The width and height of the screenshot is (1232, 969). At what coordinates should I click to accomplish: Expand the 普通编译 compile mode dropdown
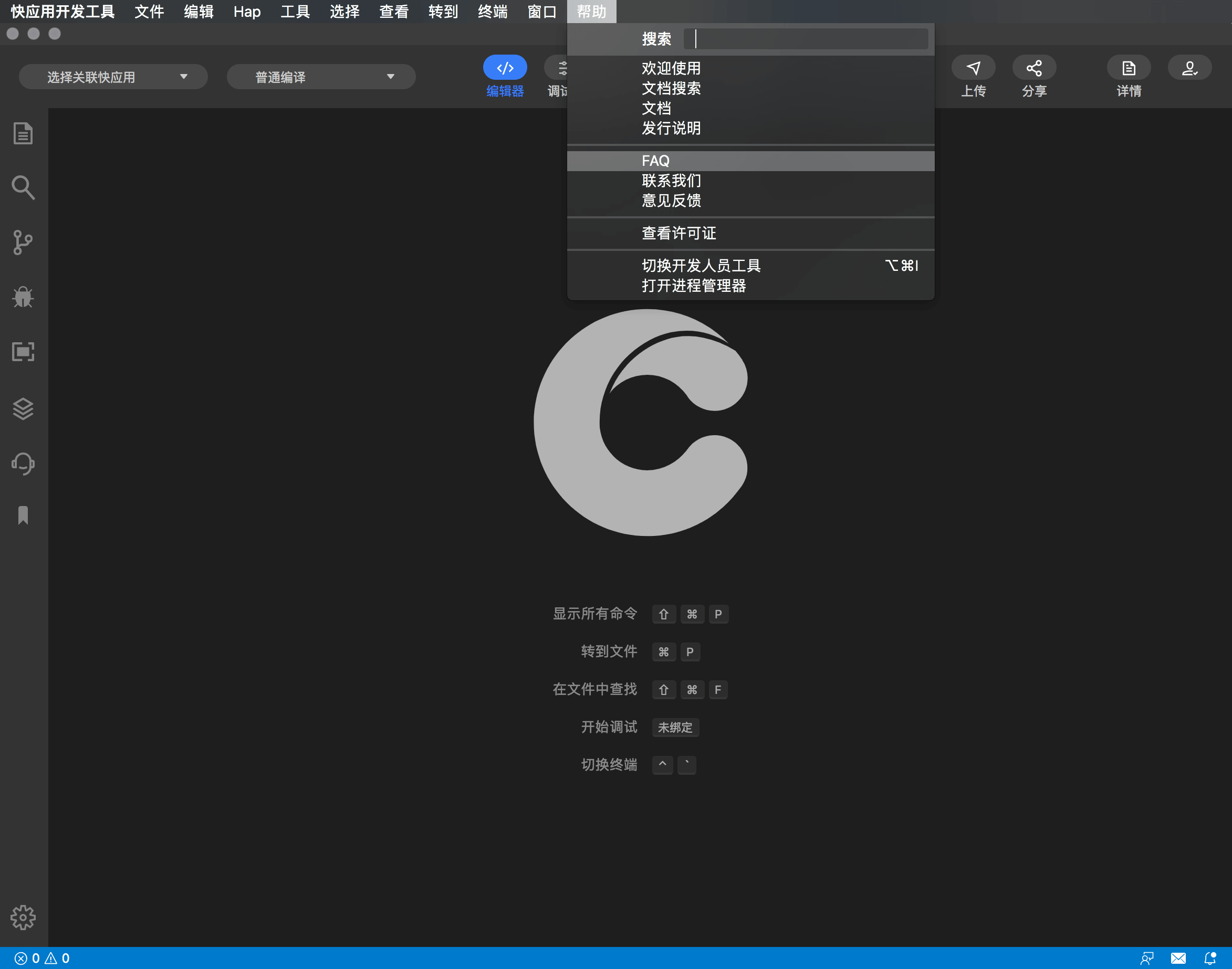[x=321, y=77]
